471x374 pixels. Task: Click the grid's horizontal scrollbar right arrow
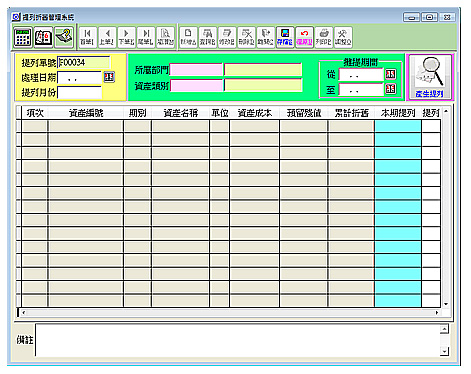click(x=437, y=313)
